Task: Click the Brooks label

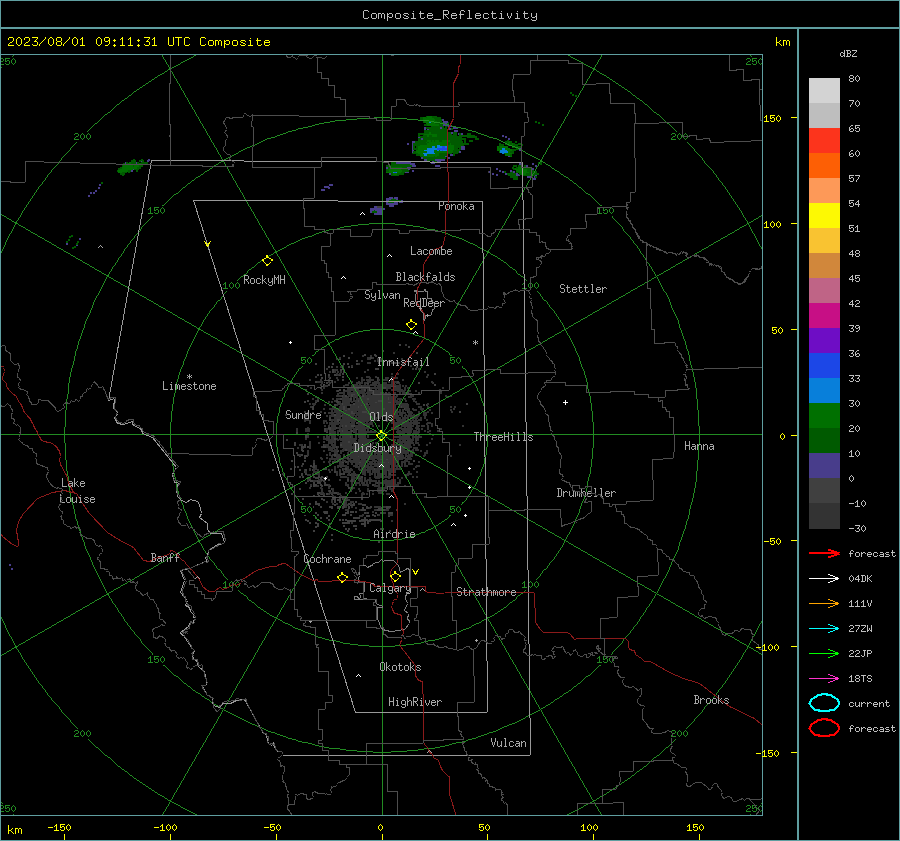Action: click(x=711, y=700)
